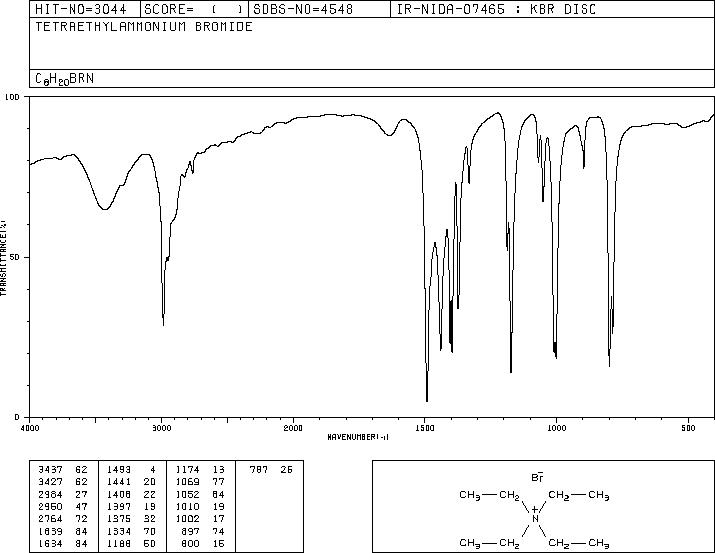Select peak value 2984 in the table
The image size is (715, 553).
51,494
